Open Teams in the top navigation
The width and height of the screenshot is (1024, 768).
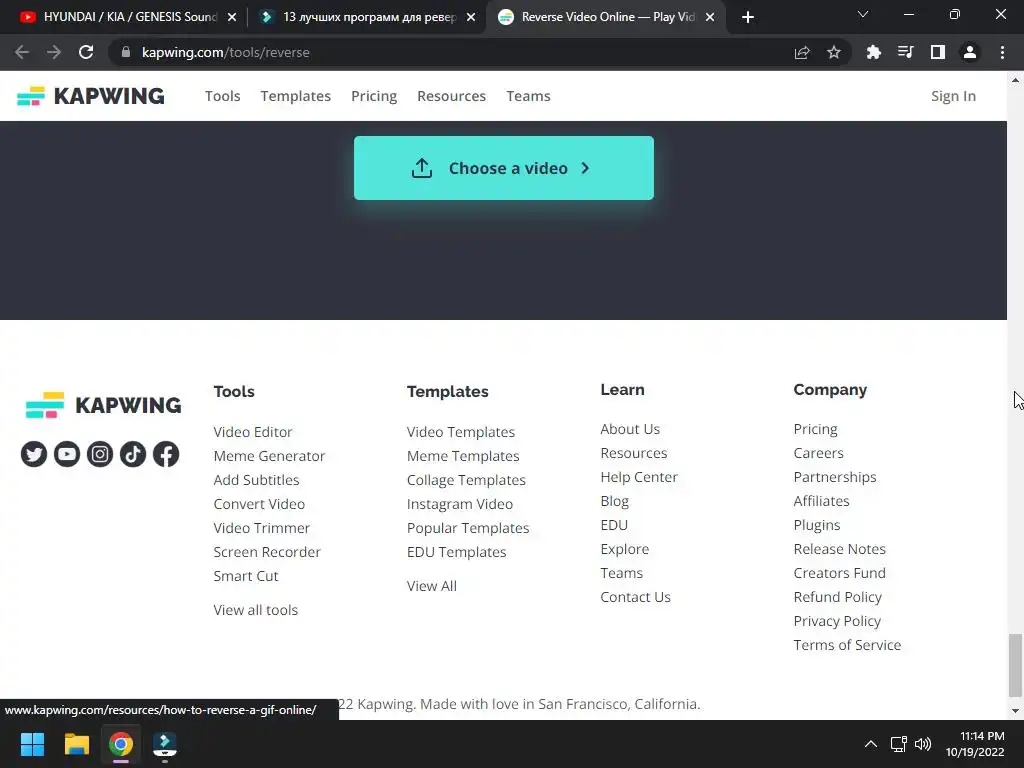click(x=528, y=96)
